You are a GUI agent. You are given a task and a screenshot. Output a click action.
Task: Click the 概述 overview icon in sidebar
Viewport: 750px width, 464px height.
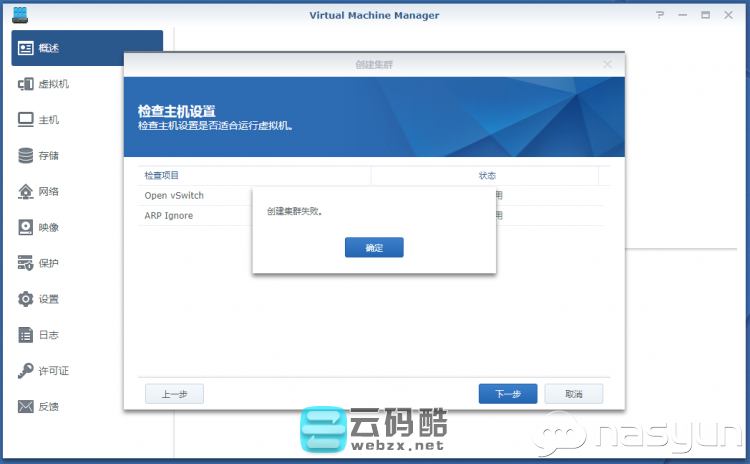26,48
